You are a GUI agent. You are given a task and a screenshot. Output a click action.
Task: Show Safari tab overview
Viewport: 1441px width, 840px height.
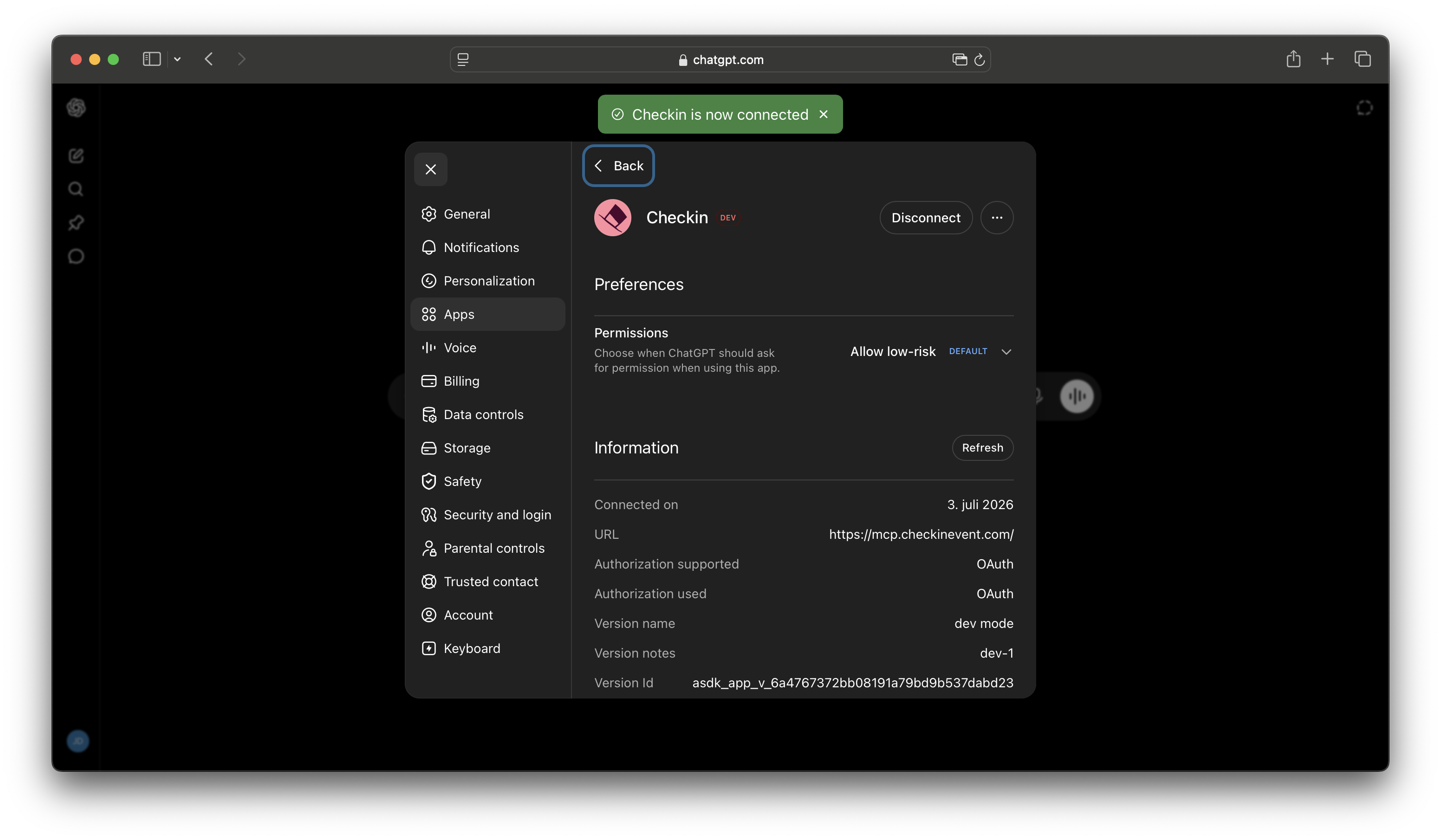point(1363,59)
